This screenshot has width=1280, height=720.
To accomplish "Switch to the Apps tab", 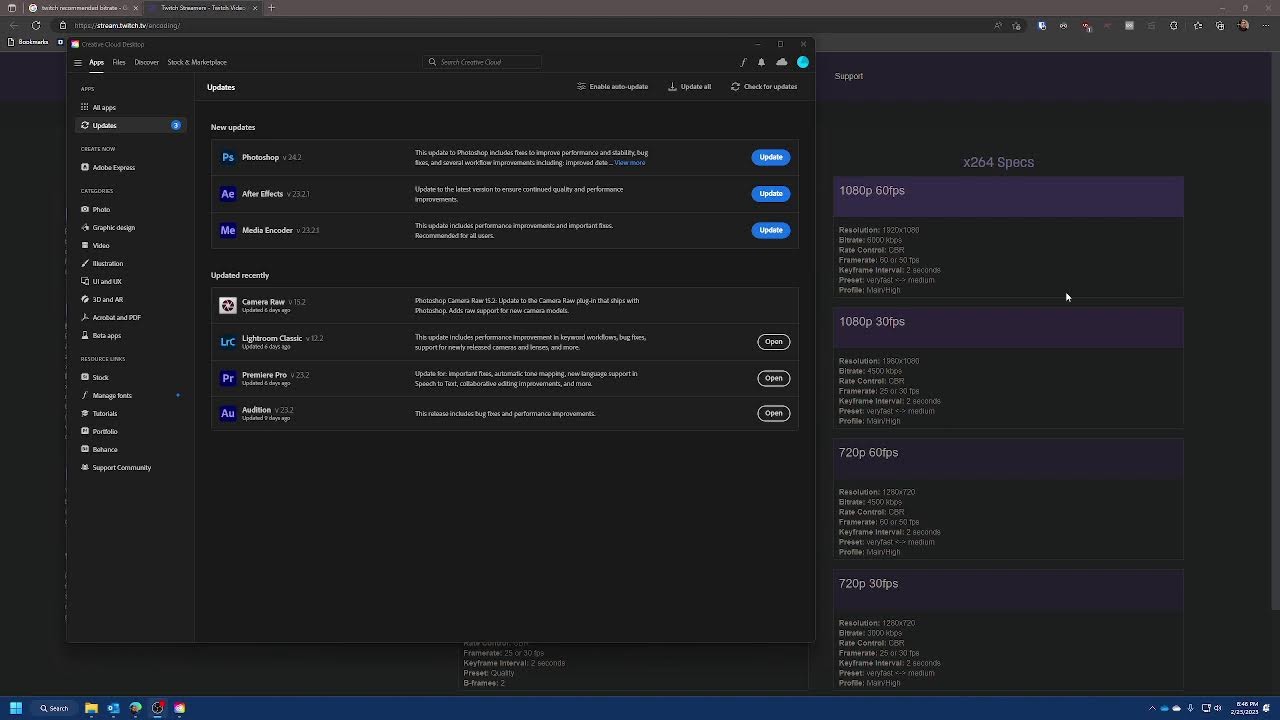I will coord(96,63).
